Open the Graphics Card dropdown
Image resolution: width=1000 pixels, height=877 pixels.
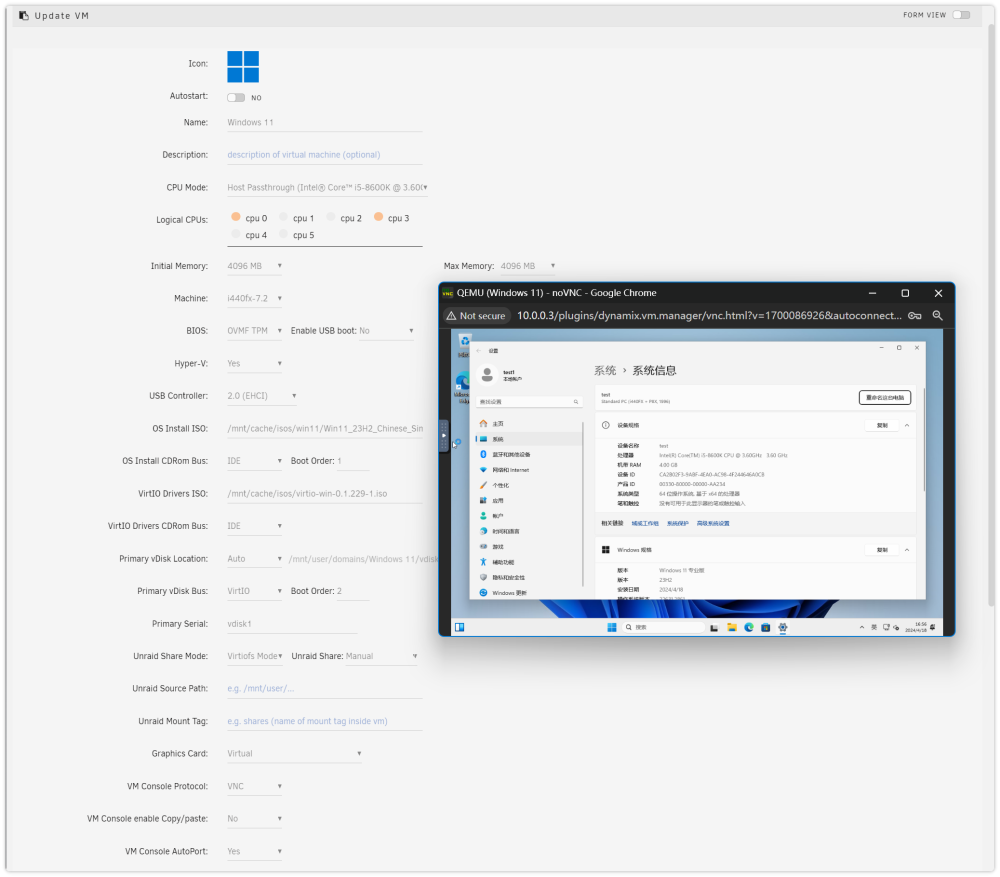295,754
